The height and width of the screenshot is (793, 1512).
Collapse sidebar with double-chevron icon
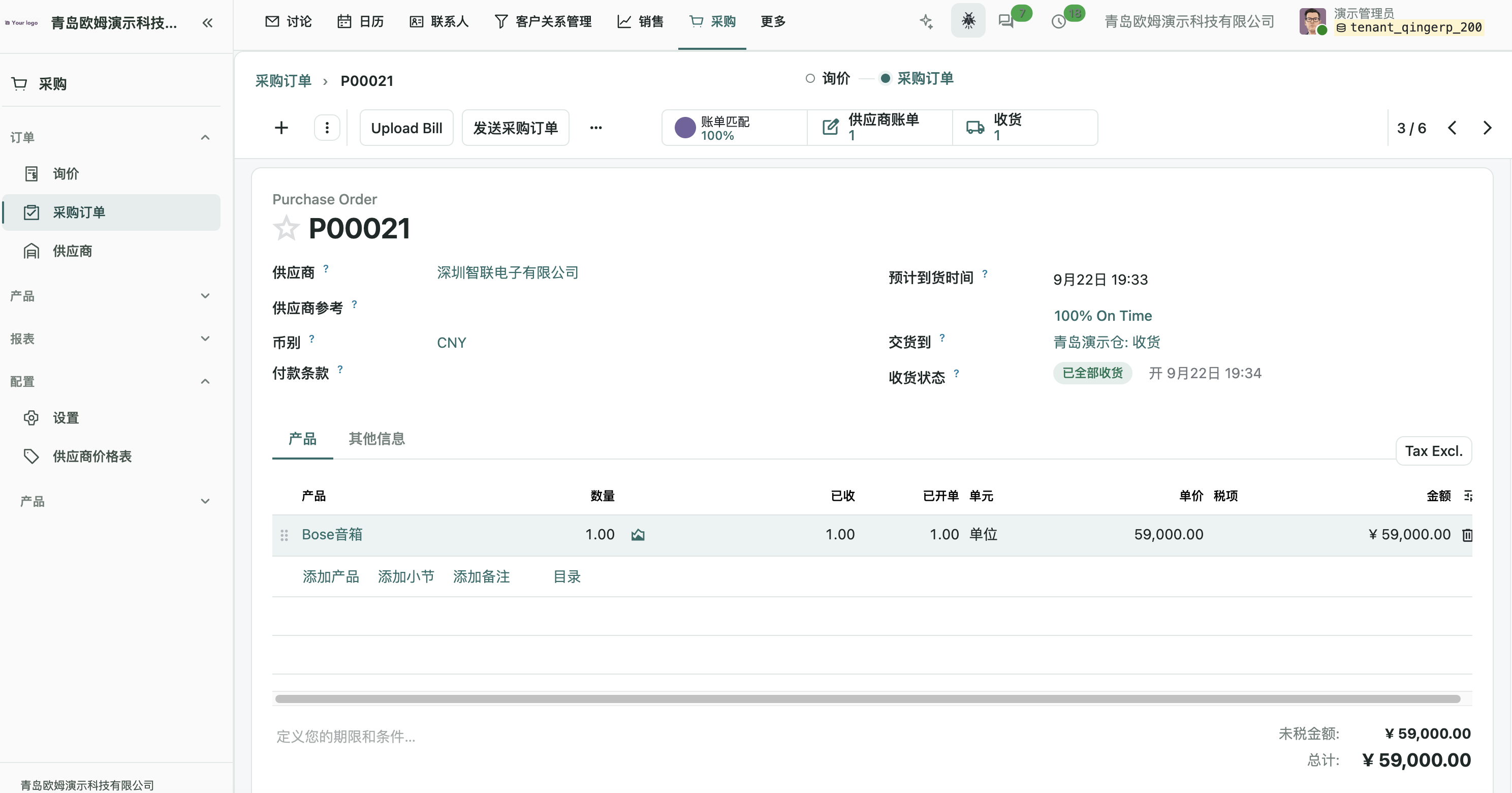pos(207,23)
